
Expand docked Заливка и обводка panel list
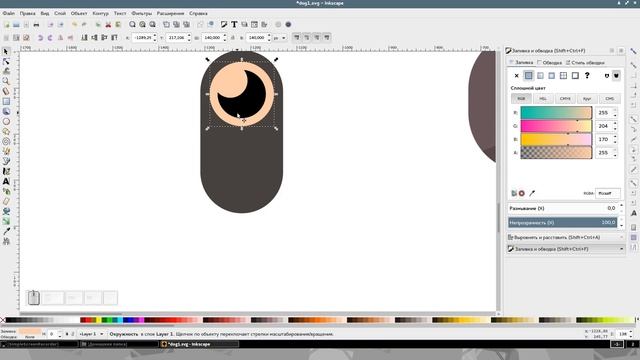coord(621,249)
